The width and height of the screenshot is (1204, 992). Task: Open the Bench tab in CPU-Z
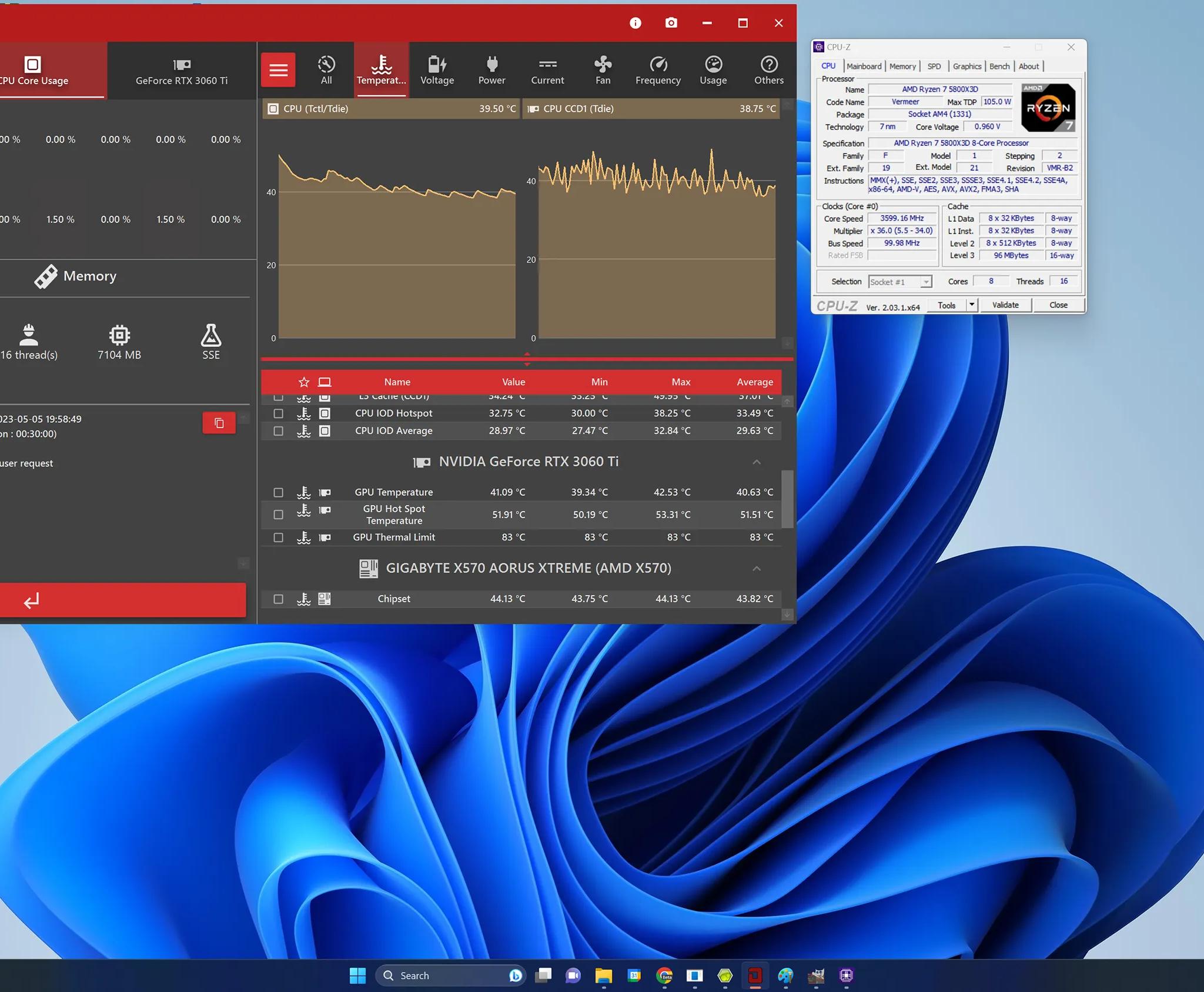(999, 66)
